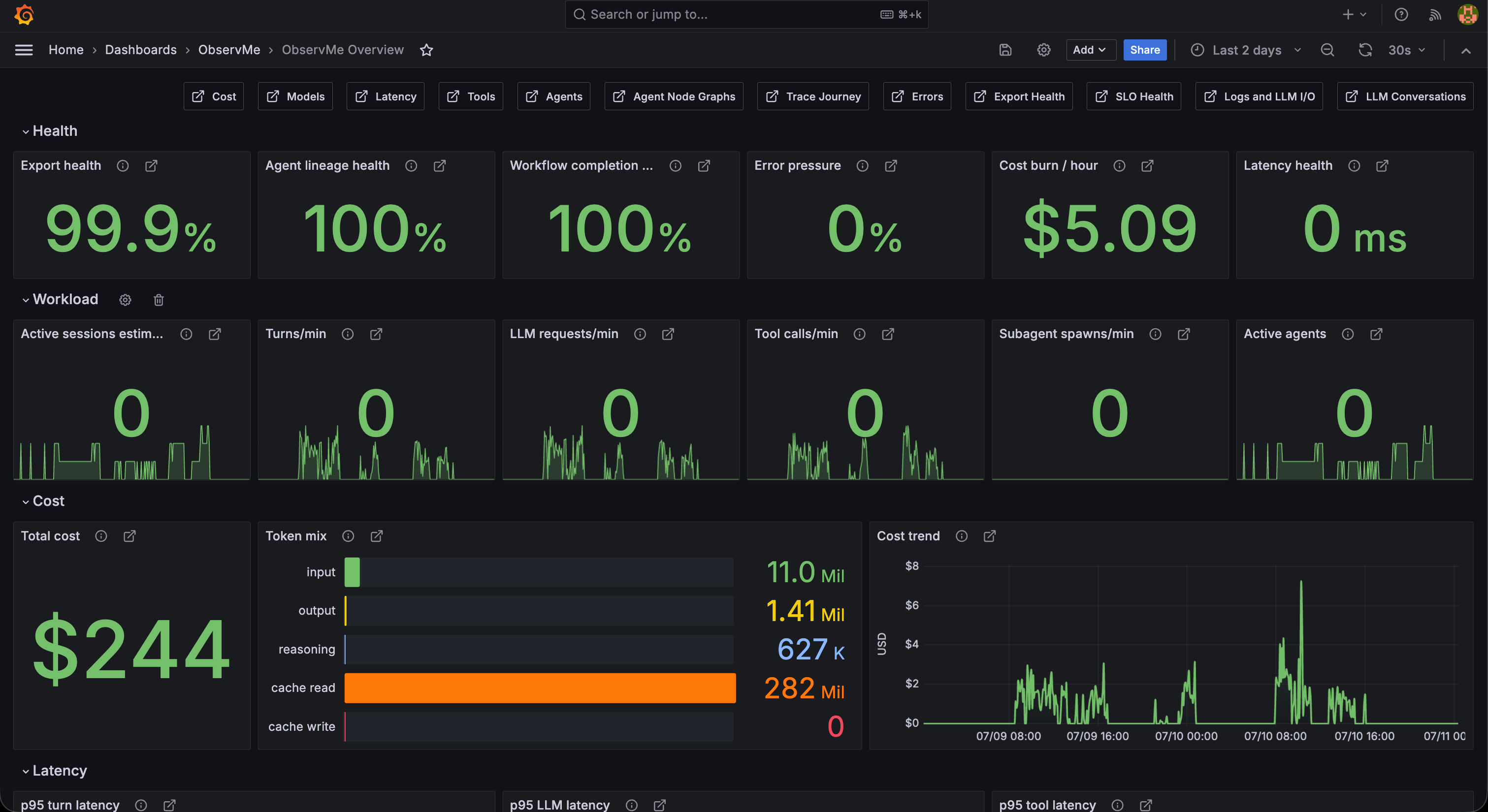Expand the 30s refresh interval dropdown
1488x812 pixels.
tap(1406, 50)
